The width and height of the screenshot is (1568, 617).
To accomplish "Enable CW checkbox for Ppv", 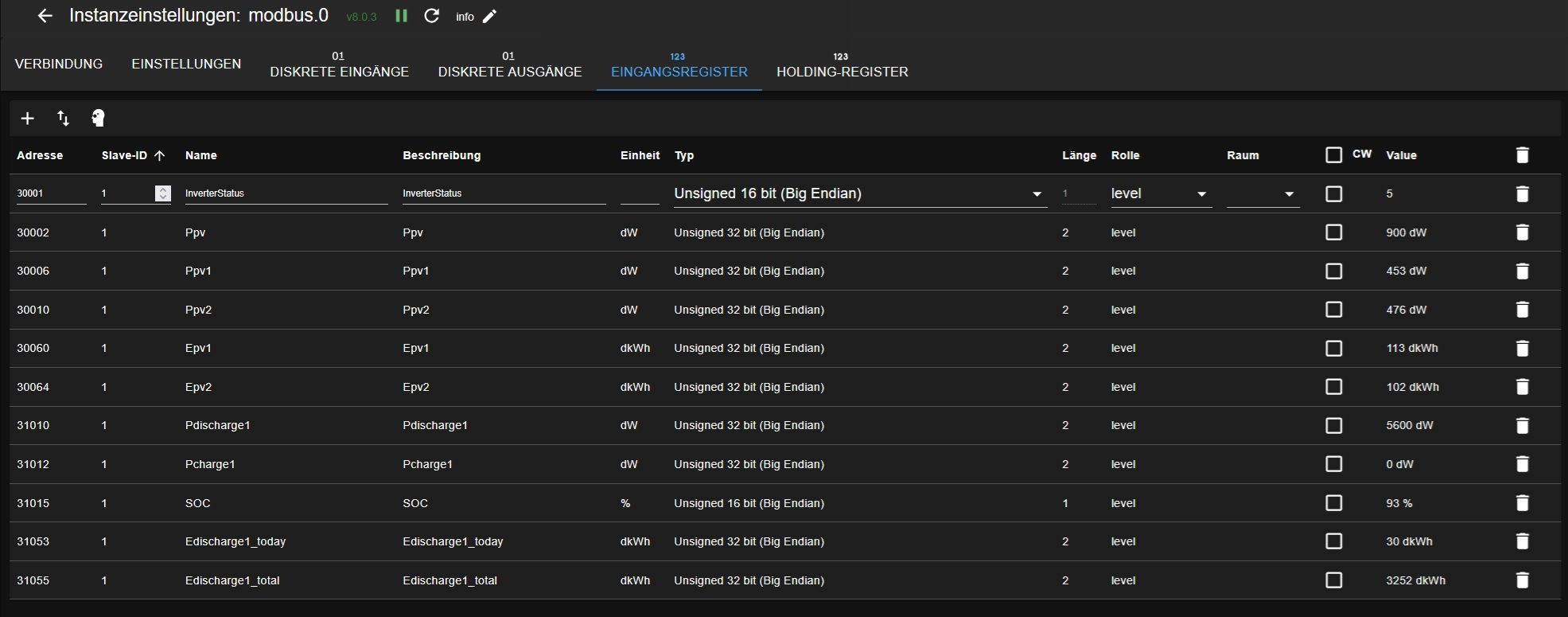I will point(1334,232).
